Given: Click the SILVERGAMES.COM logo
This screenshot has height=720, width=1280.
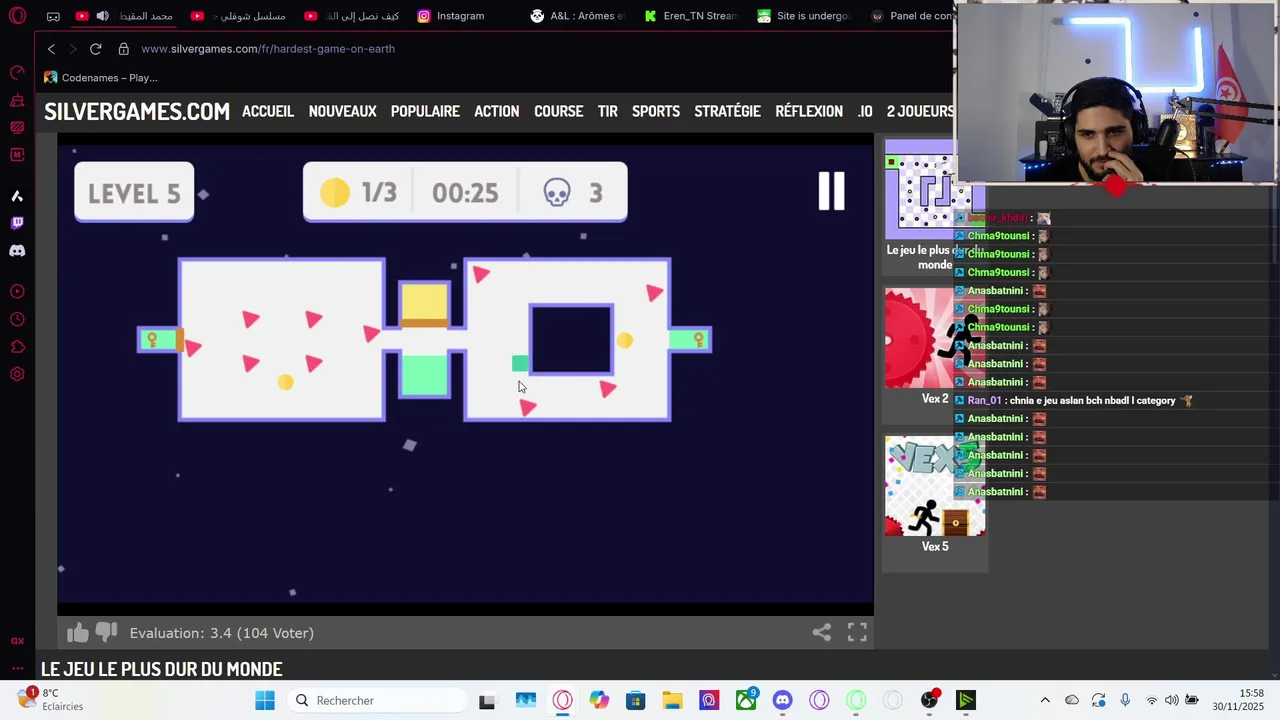Looking at the screenshot, I should (x=137, y=111).
